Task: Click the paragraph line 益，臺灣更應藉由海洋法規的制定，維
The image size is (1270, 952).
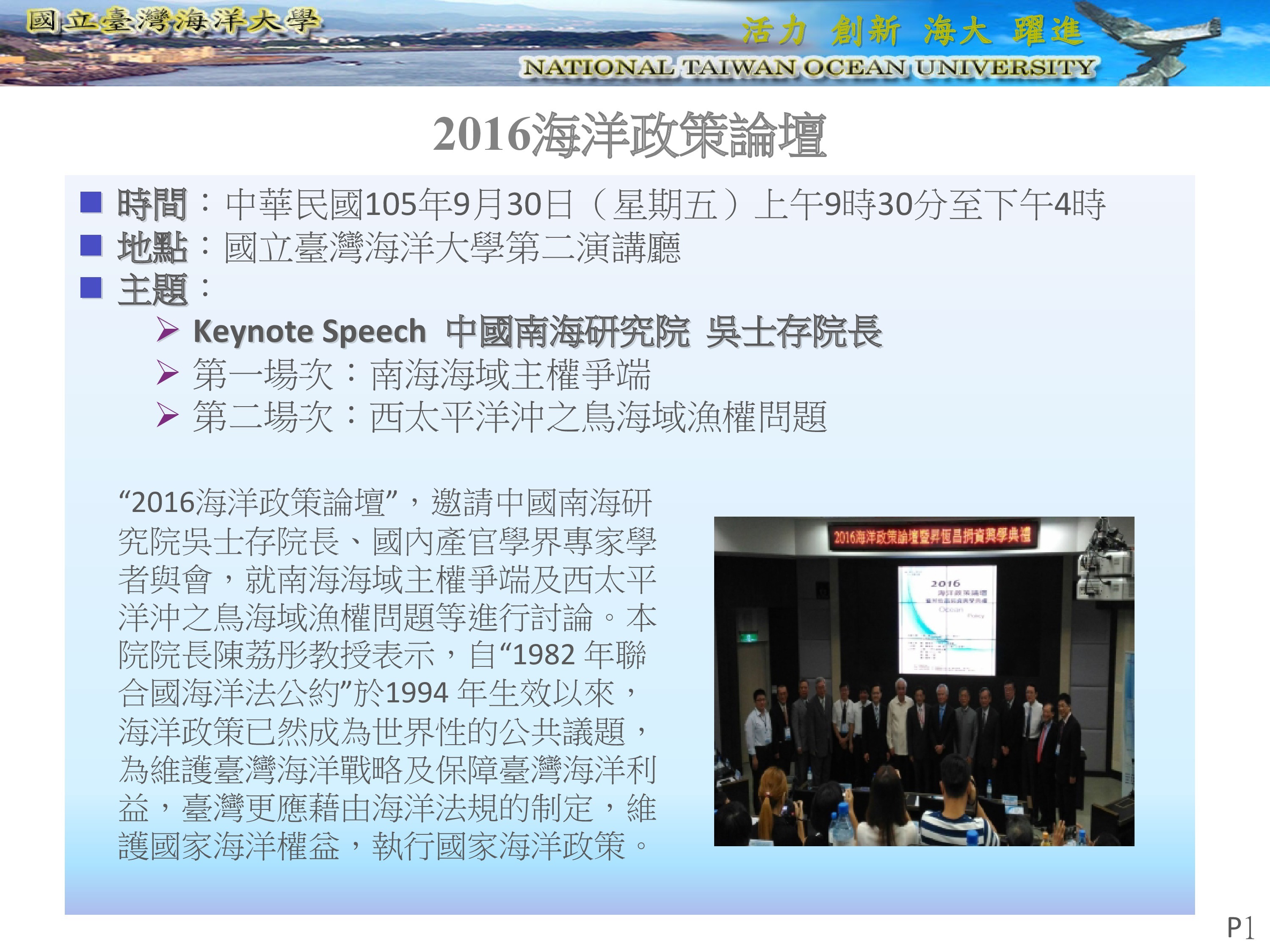Action: (387, 808)
